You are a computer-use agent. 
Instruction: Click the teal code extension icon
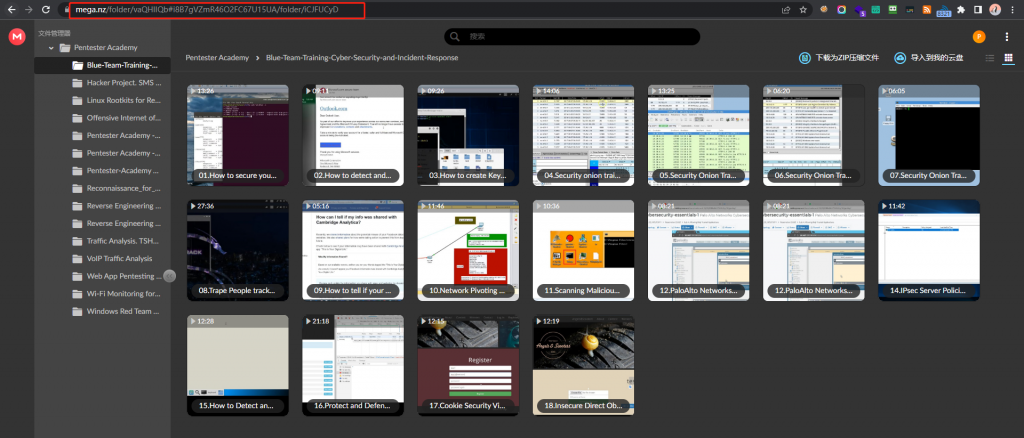876,10
